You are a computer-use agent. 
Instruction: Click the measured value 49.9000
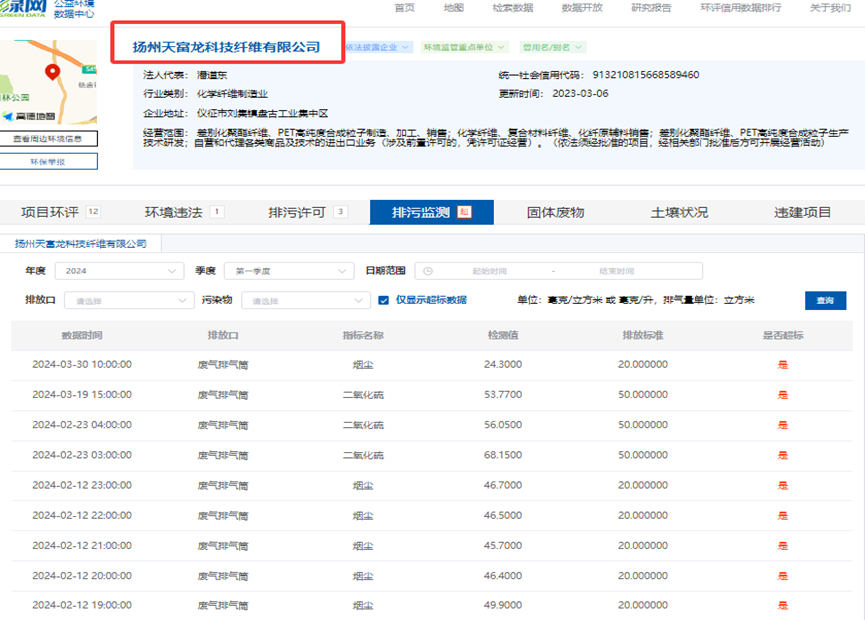tap(503, 605)
